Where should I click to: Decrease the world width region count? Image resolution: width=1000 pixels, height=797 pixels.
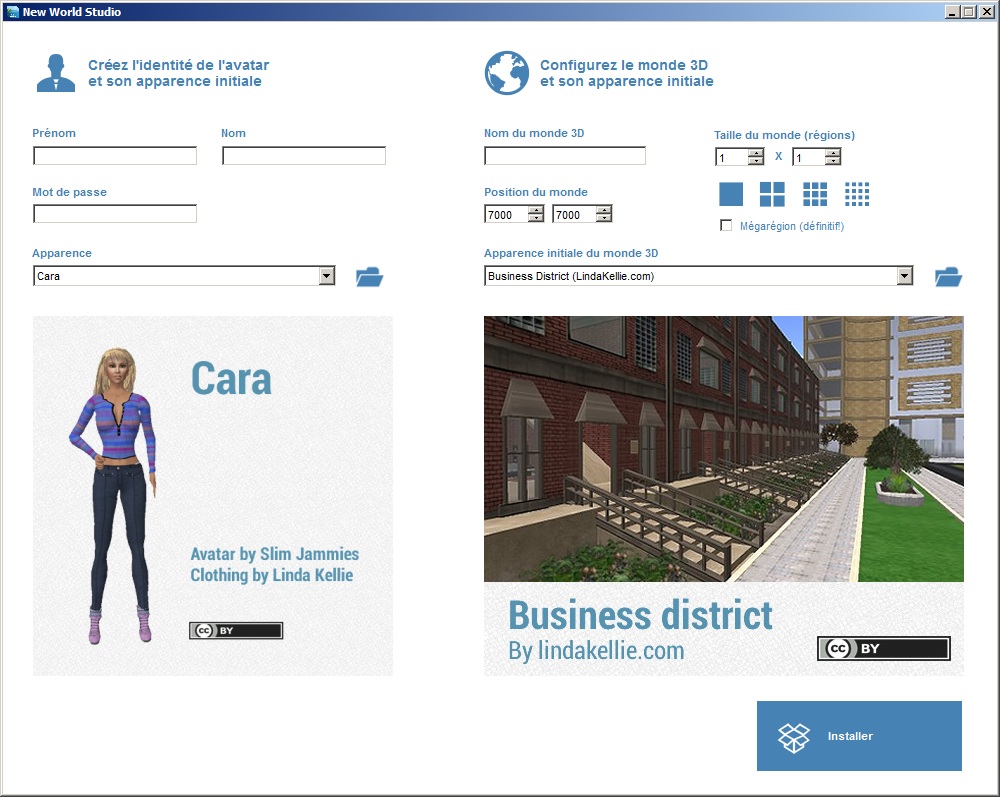coord(756,161)
